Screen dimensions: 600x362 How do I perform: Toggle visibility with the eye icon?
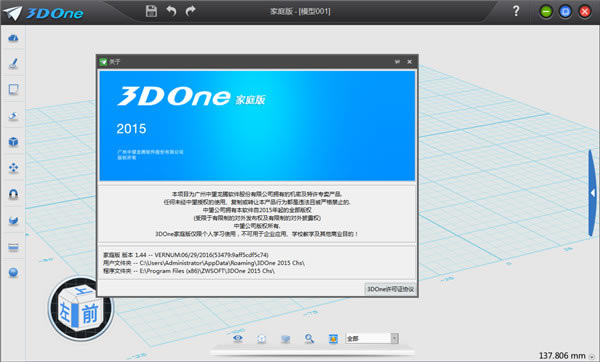pyautogui.click(x=238, y=338)
